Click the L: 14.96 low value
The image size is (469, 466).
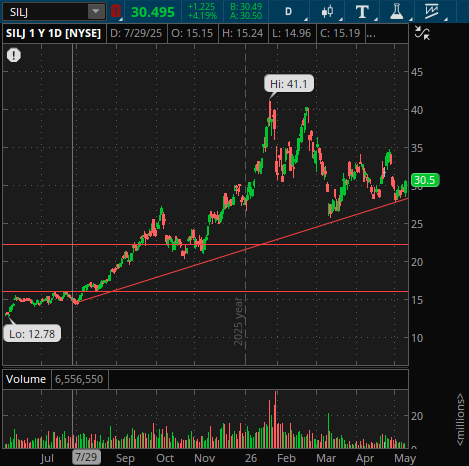[292, 33]
